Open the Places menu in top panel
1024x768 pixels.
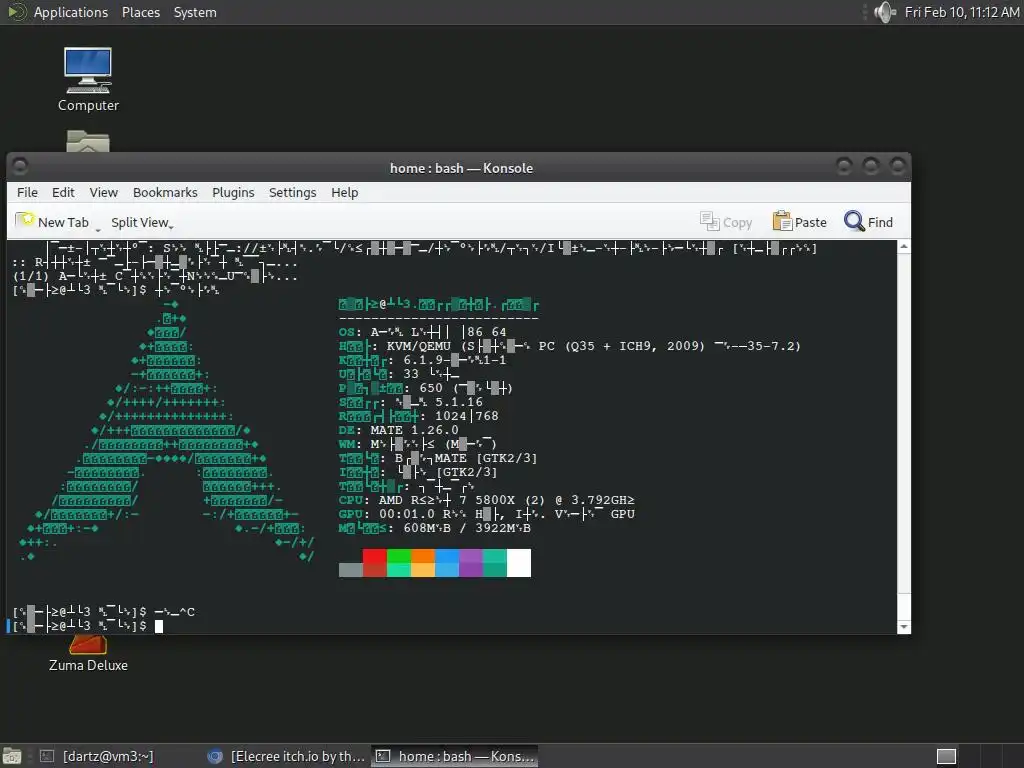[x=141, y=12]
